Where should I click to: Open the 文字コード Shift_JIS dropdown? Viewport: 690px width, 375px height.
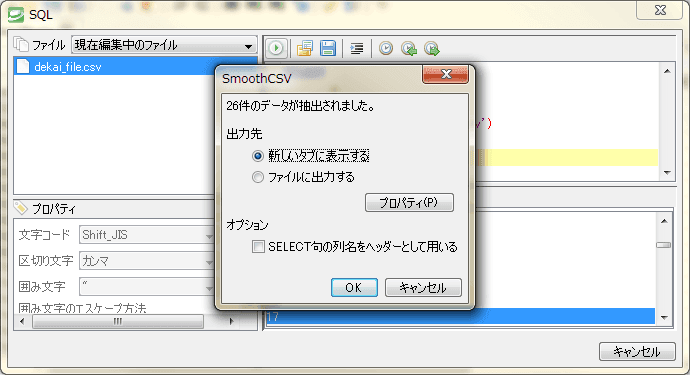(x=147, y=235)
